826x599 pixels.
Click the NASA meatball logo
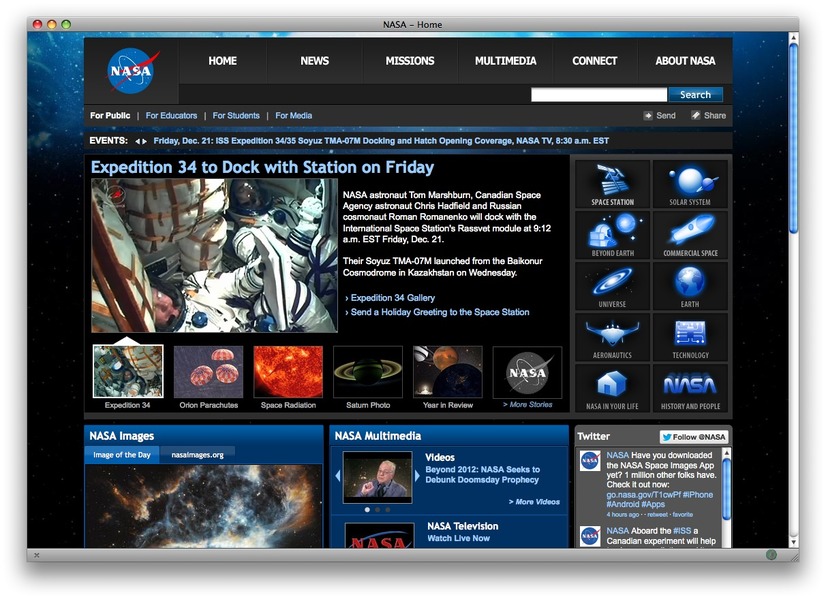[x=132, y=71]
